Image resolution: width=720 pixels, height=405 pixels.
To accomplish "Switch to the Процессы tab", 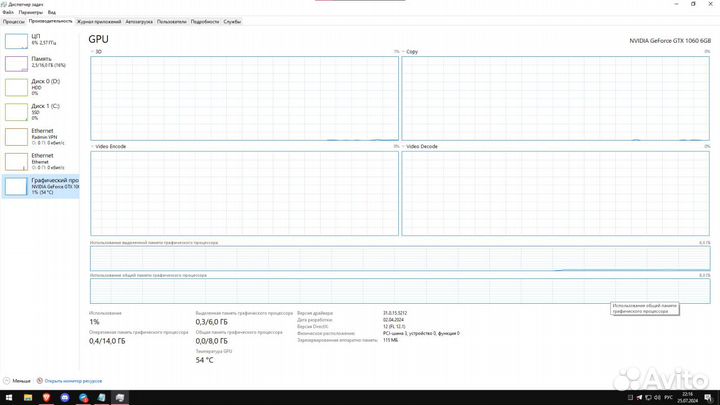I will click(14, 22).
